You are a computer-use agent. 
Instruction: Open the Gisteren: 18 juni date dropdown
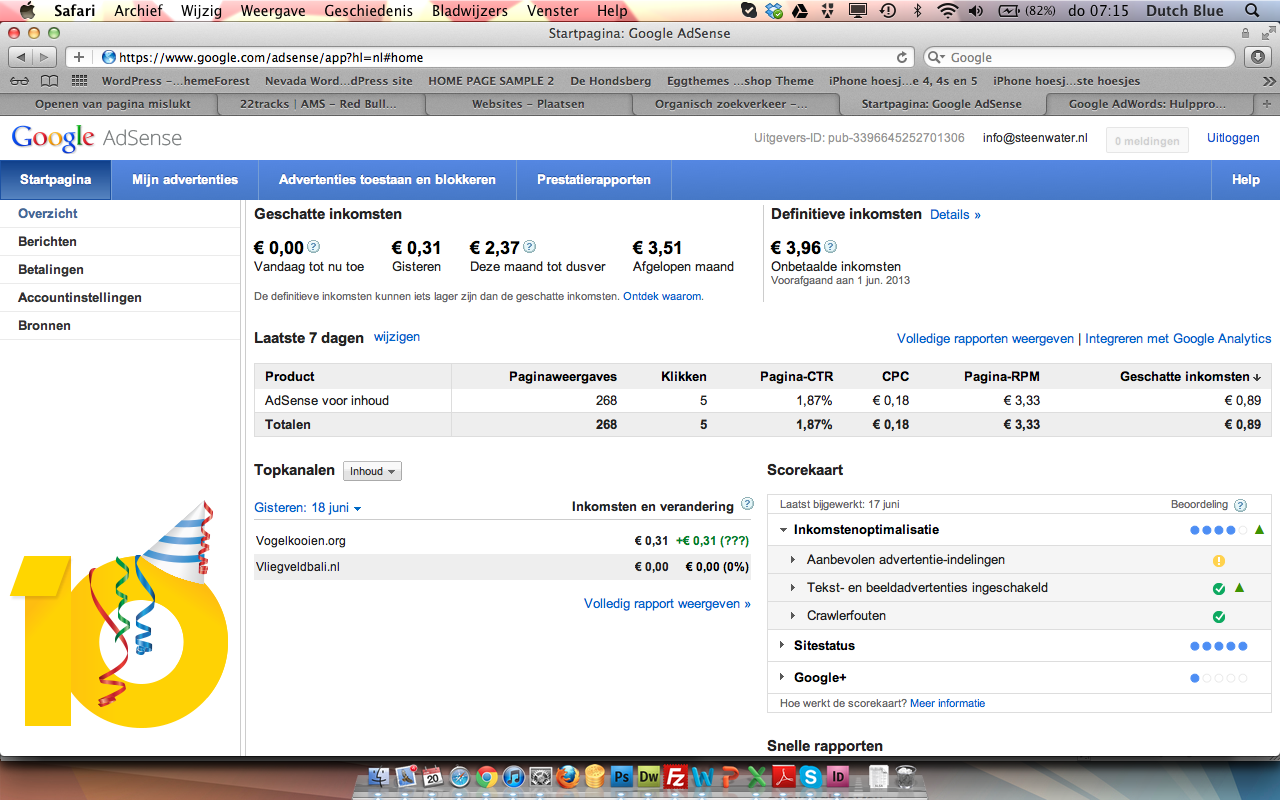(x=308, y=508)
